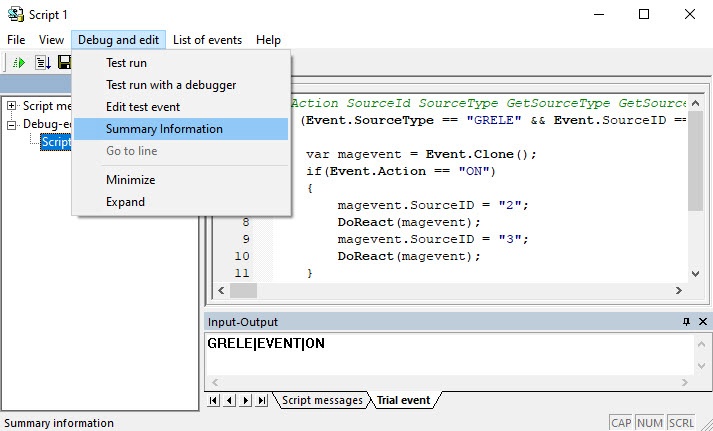Click the step-through debug toolbar icon
Screen dimensions: 713x431
tap(42, 63)
